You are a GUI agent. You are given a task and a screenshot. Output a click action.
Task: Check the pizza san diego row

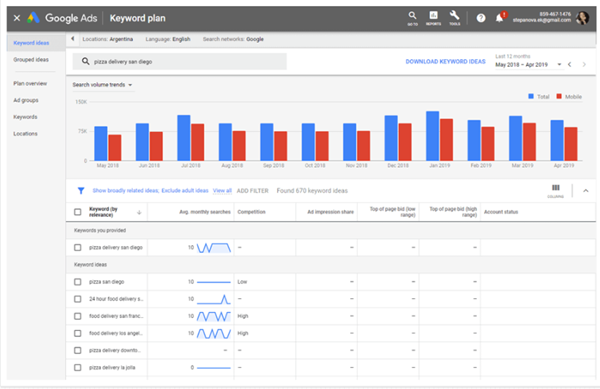78,282
